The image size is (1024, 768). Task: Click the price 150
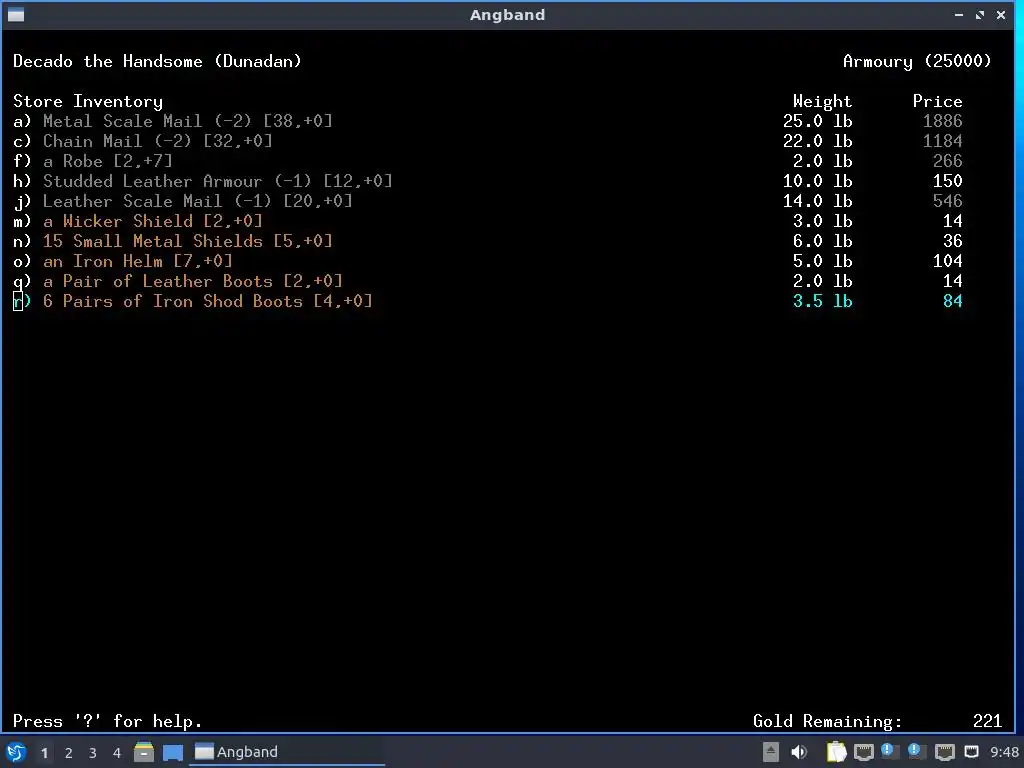pyautogui.click(x=948, y=181)
